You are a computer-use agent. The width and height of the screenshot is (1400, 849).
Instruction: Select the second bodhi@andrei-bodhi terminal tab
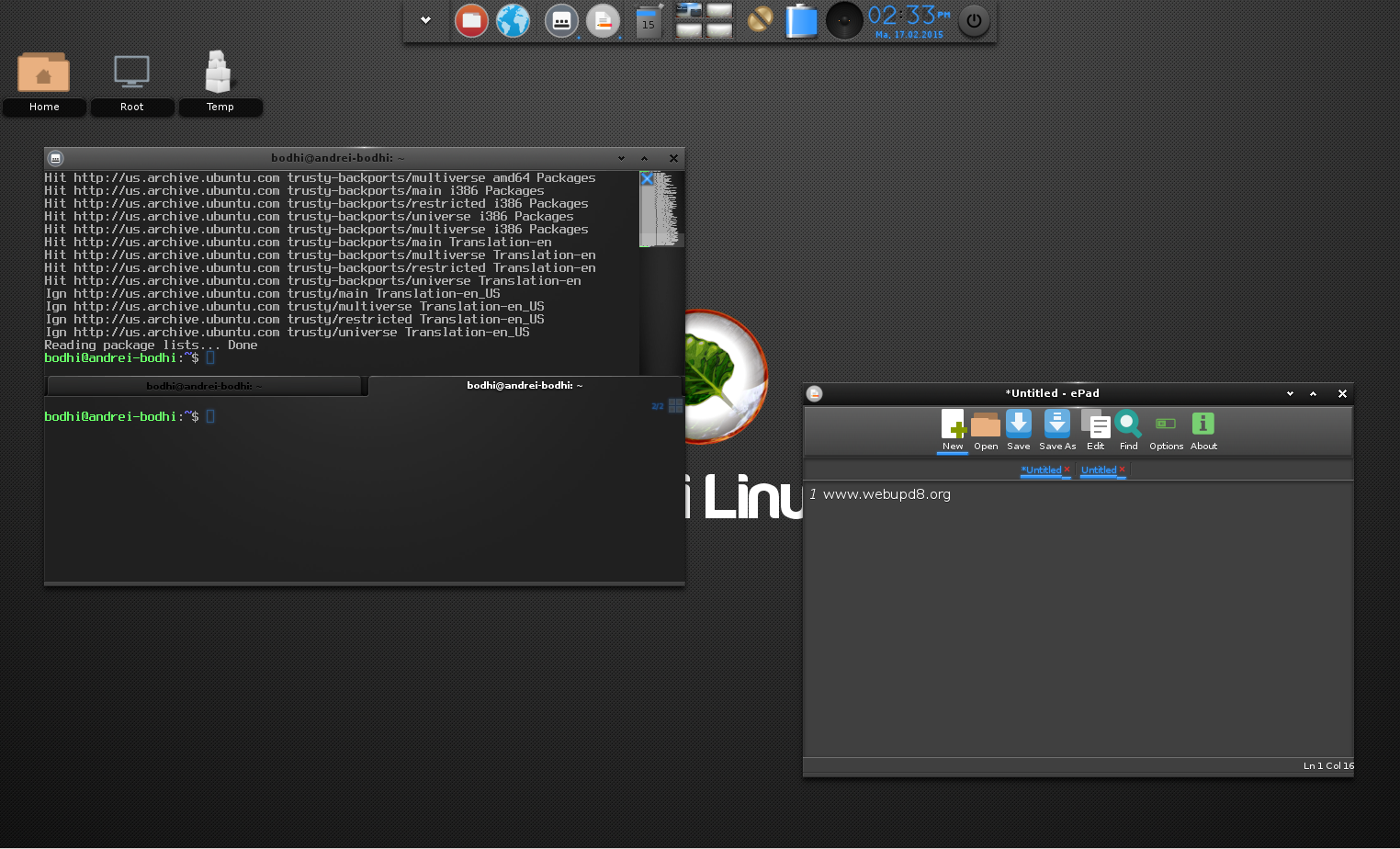click(525, 385)
